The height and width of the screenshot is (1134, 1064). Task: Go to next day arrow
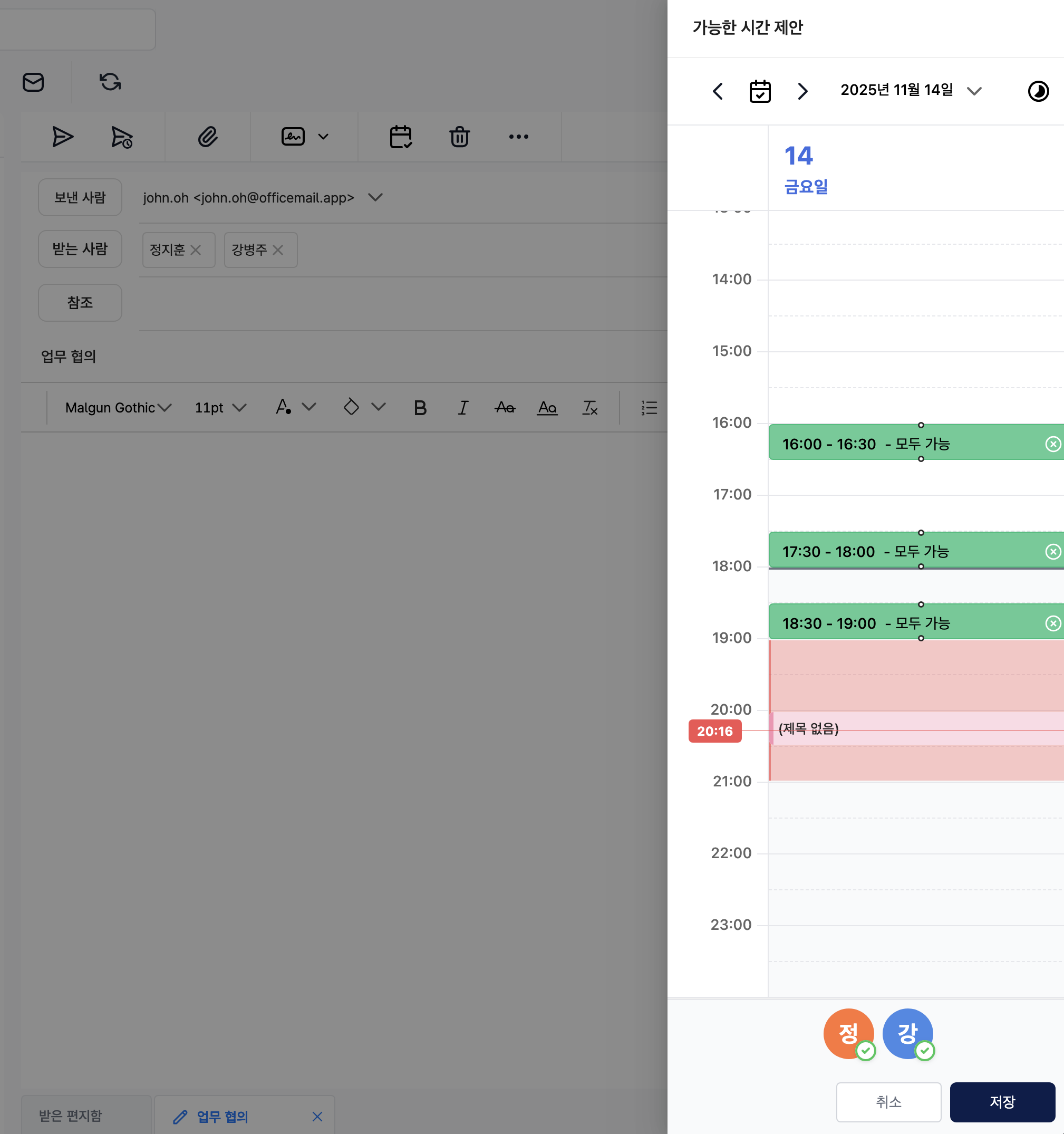coord(802,91)
